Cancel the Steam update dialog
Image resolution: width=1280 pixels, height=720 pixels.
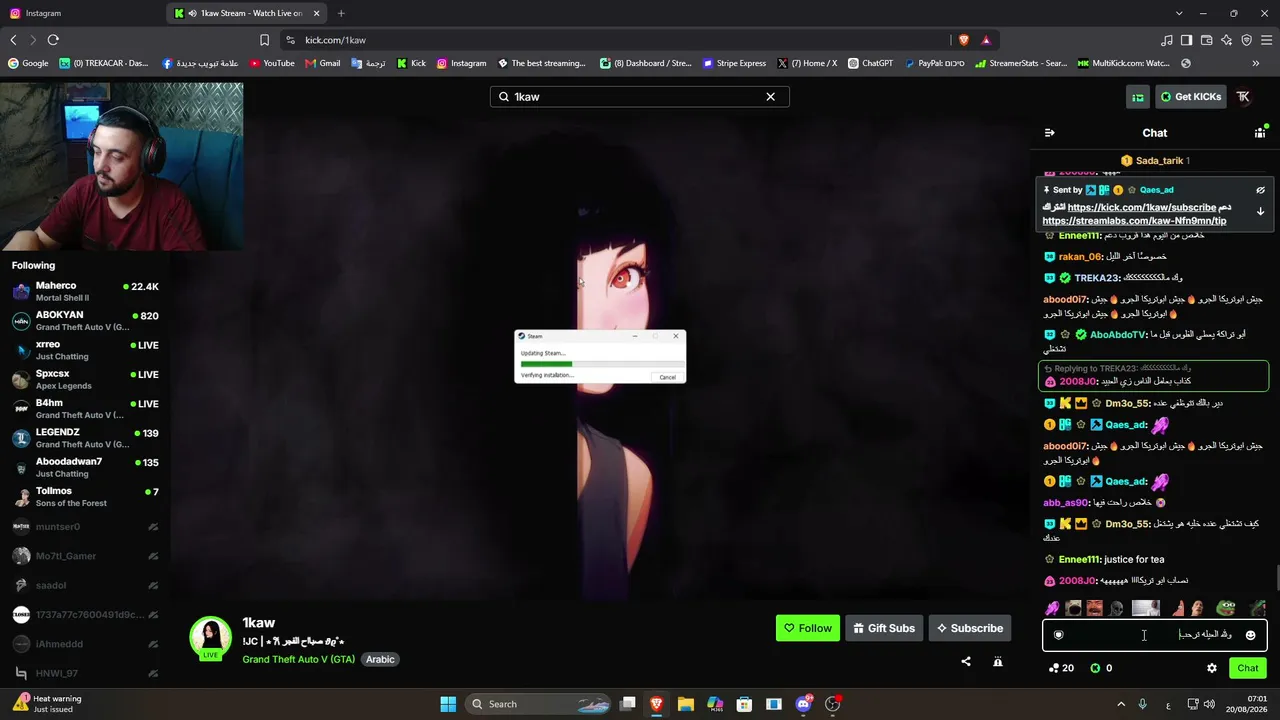click(667, 377)
